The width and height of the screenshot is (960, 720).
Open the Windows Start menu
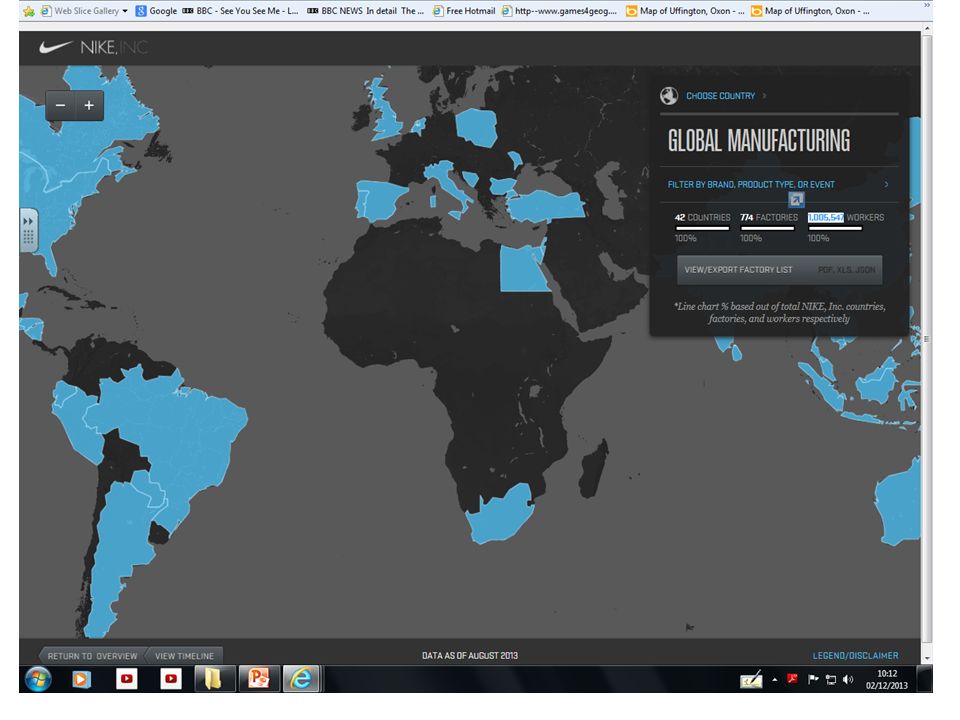(x=38, y=679)
